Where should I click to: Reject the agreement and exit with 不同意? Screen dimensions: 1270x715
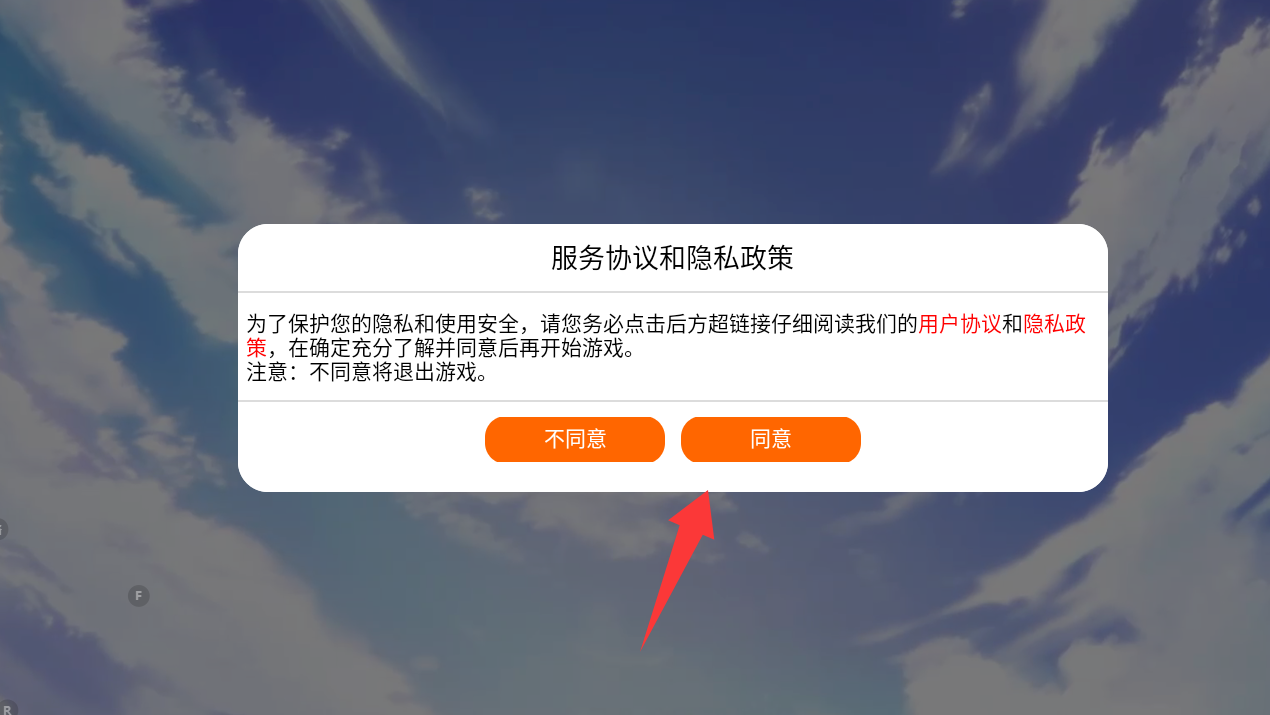574,439
